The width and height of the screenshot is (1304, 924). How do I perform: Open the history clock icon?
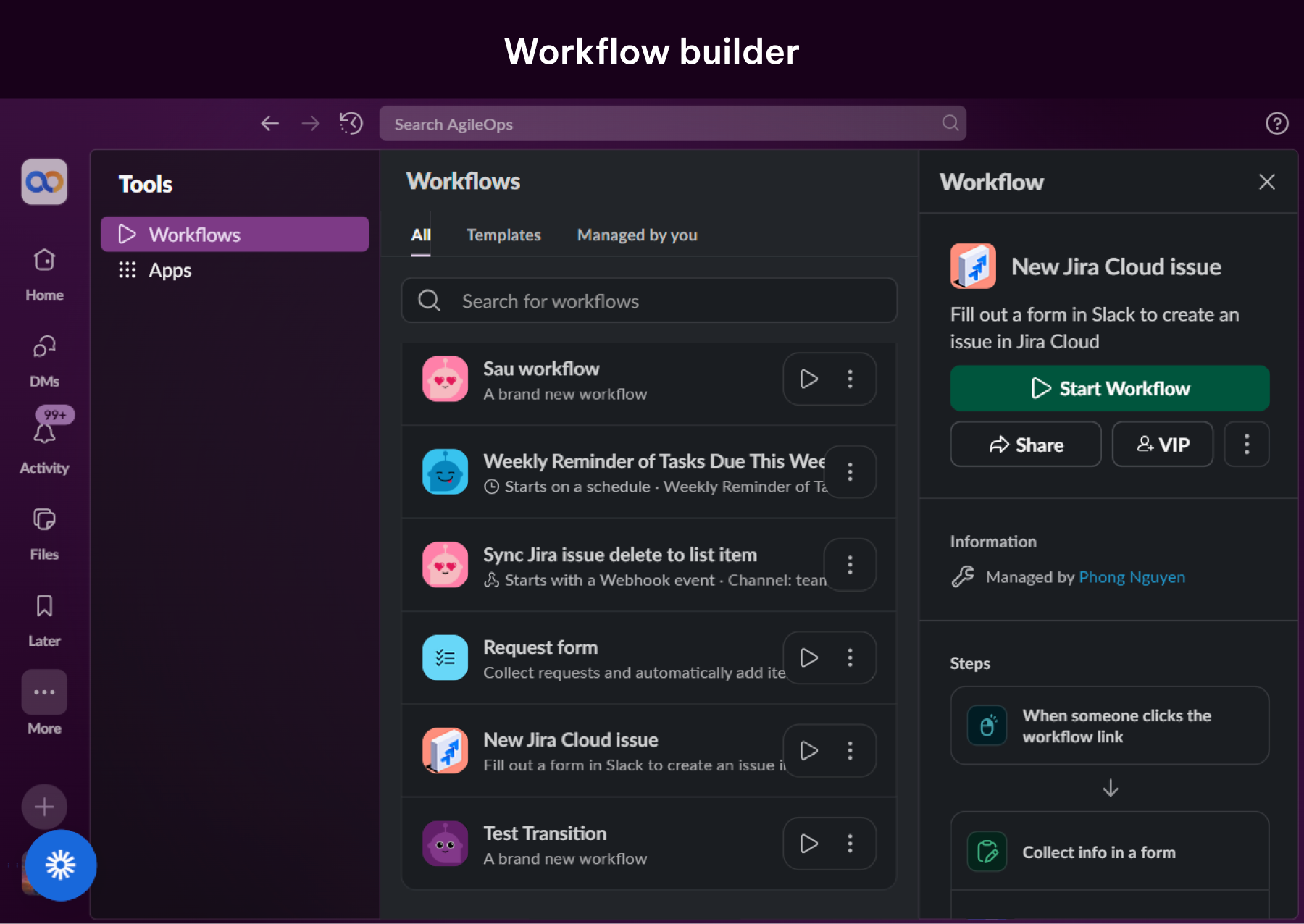coord(351,124)
